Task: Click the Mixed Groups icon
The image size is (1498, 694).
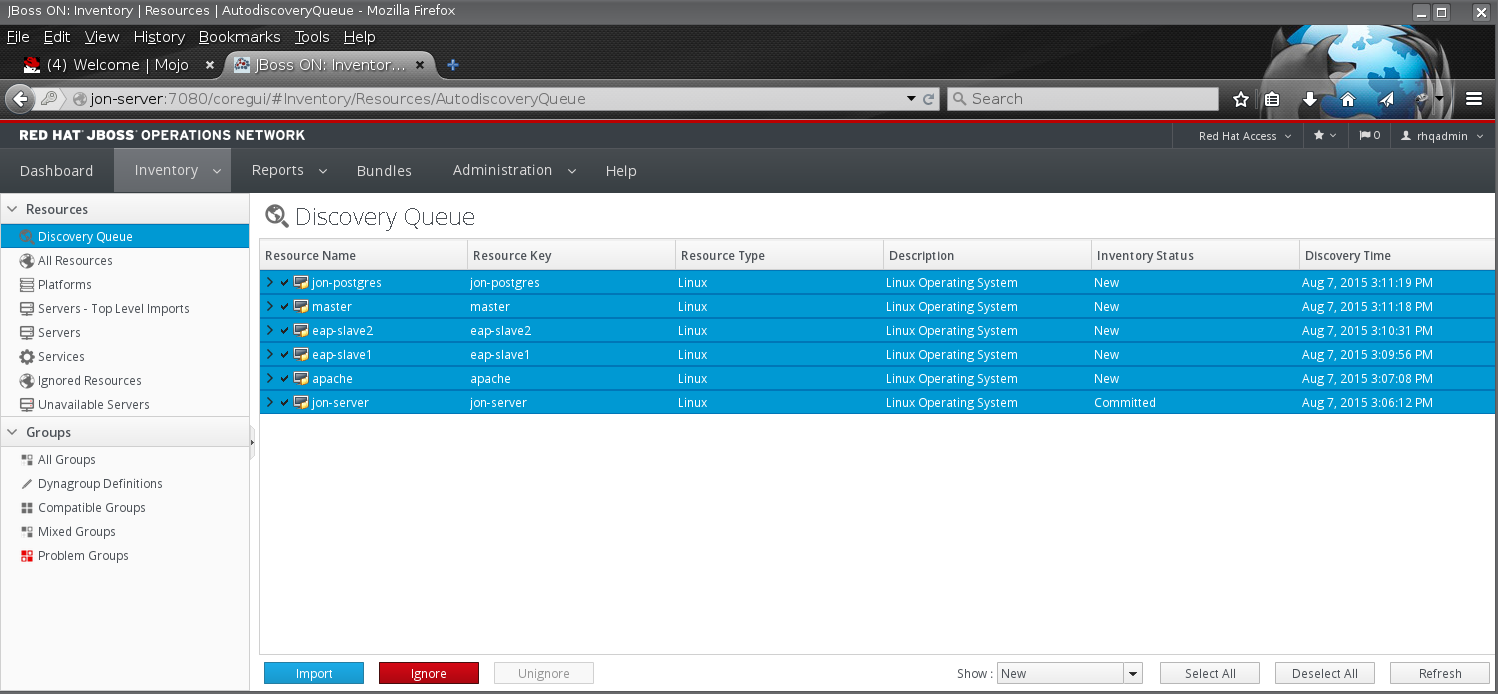Action: (x=28, y=532)
